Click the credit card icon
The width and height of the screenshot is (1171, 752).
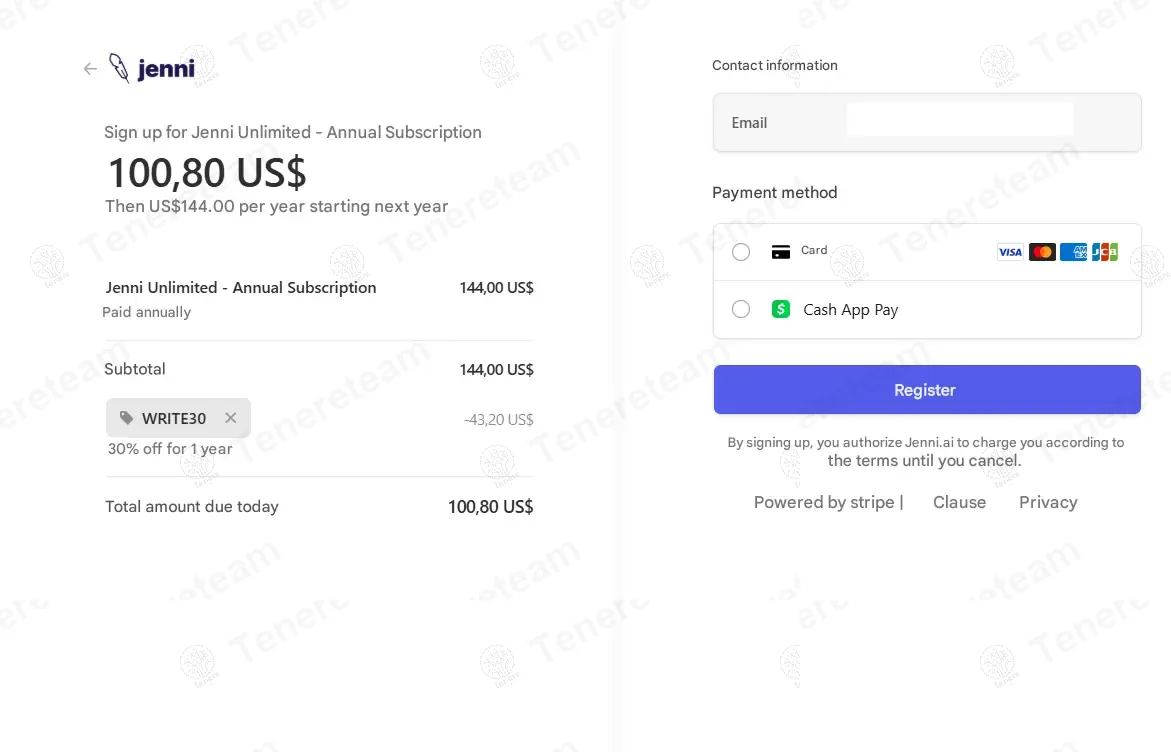pos(781,252)
